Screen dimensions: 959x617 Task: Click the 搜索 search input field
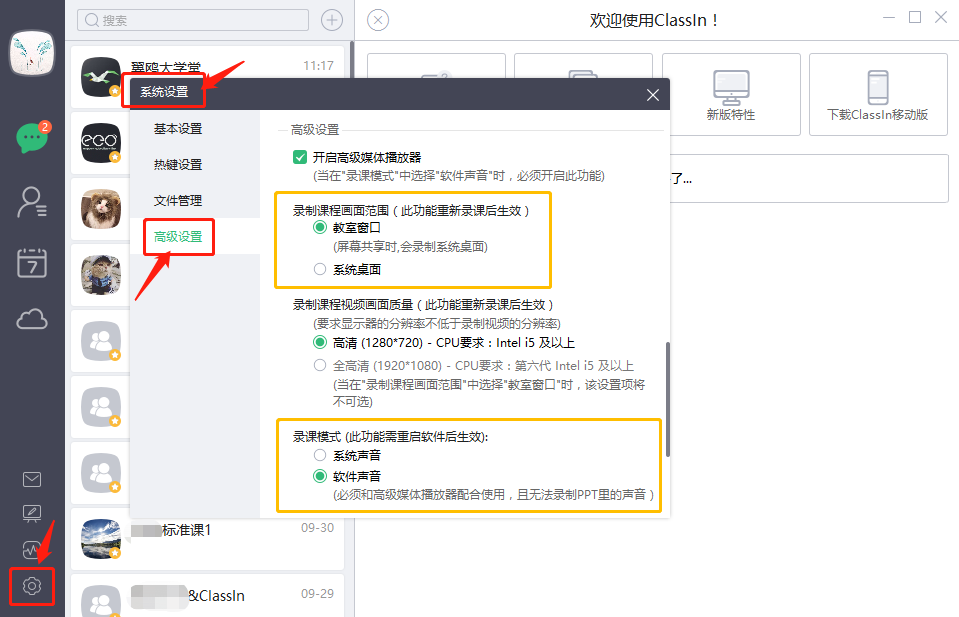(193, 20)
